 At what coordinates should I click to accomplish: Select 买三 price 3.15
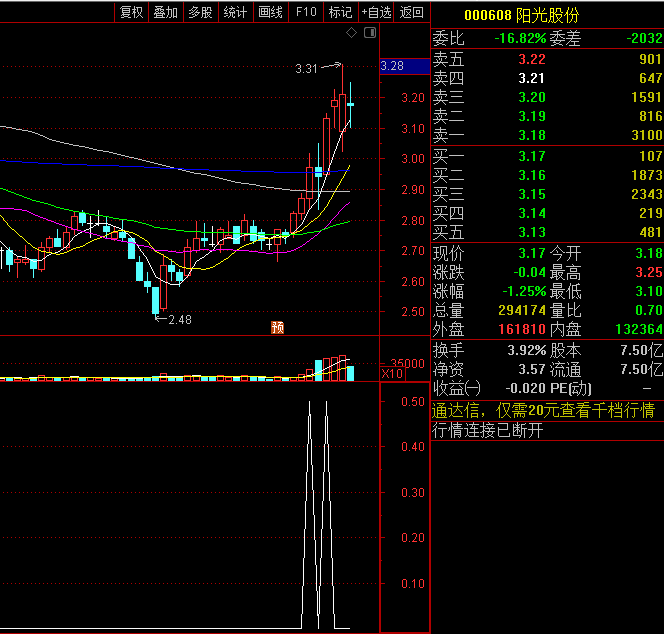532,194
